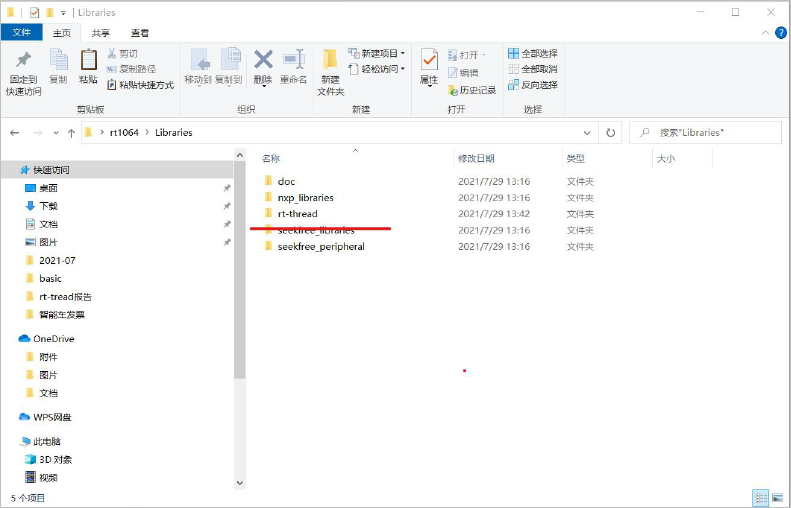
Task: Choose Copy path (复制路径)
Action: coord(131,69)
